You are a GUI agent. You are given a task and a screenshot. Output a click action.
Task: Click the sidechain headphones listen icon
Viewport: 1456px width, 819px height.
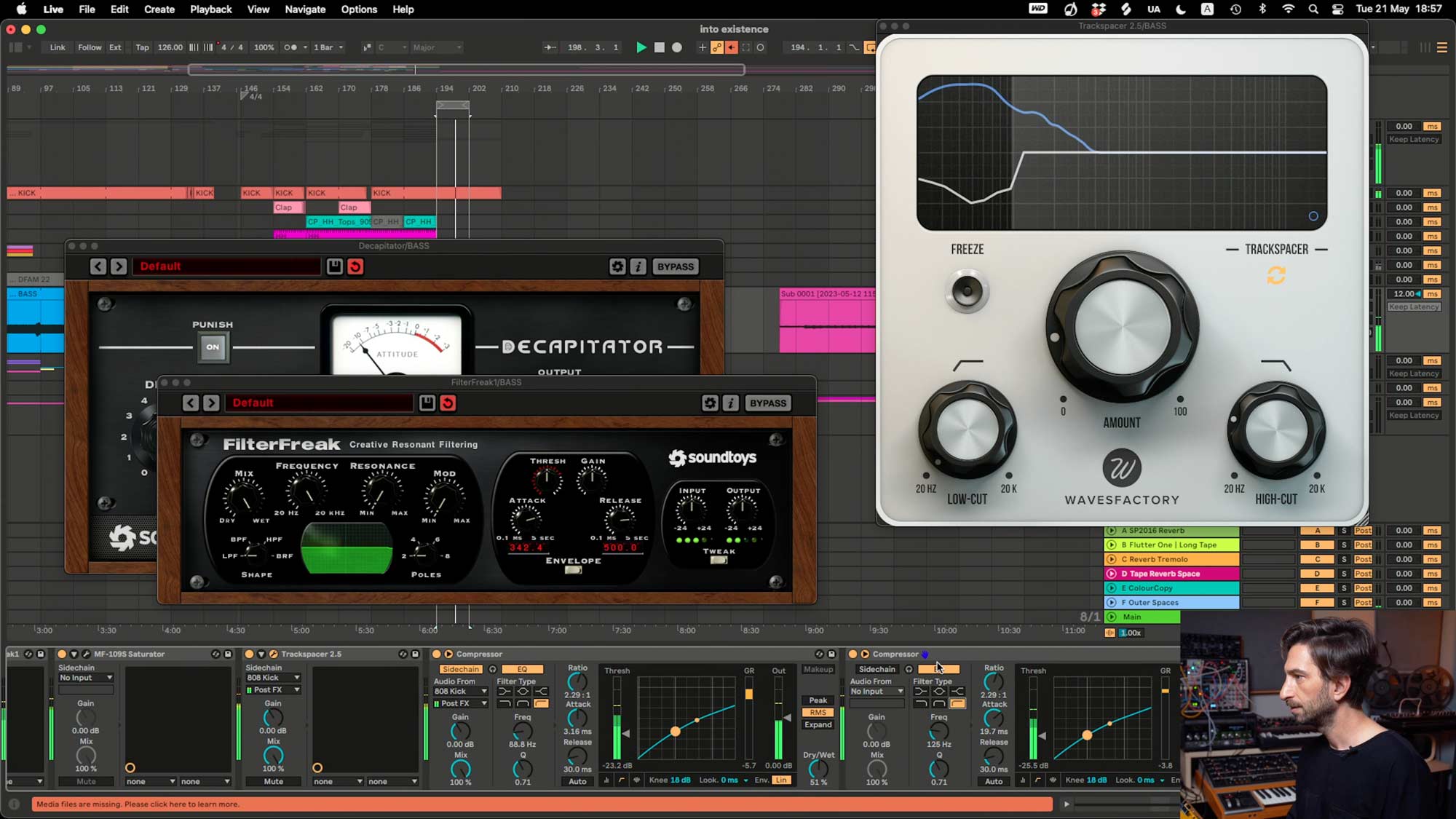[x=493, y=669]
